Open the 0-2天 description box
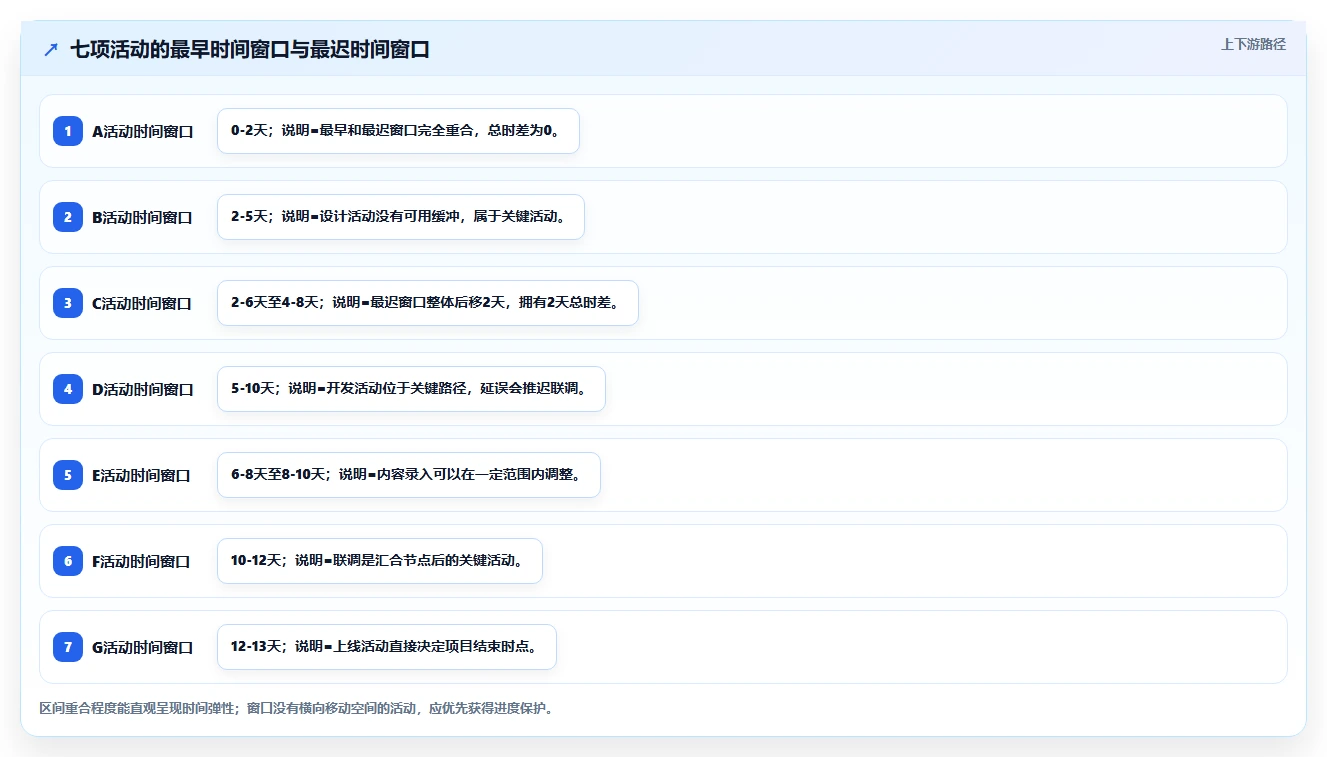The height and width of the screenshot is (757, 1327). (398, 131)
